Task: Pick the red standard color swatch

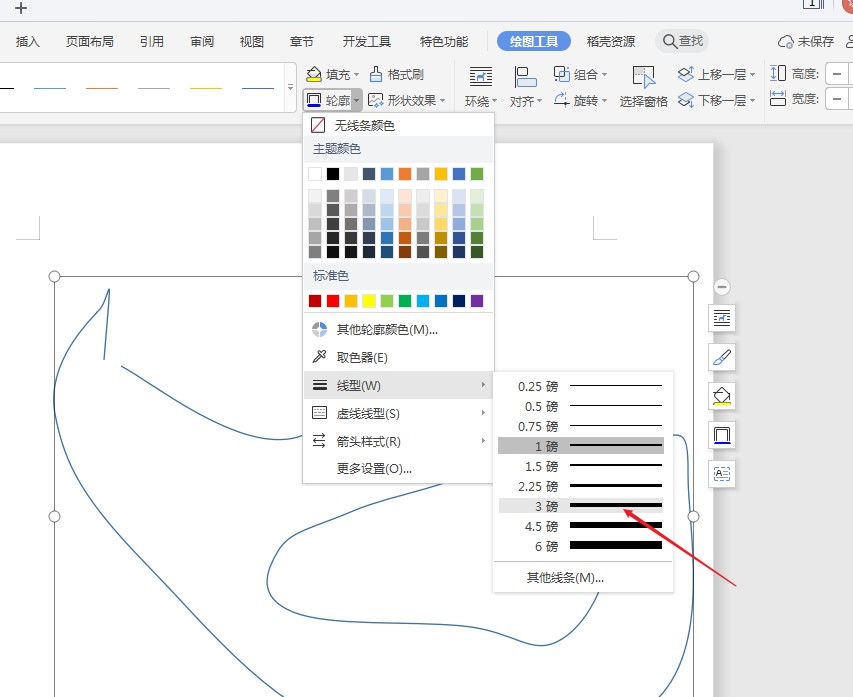Action: (x=333, y=301)
